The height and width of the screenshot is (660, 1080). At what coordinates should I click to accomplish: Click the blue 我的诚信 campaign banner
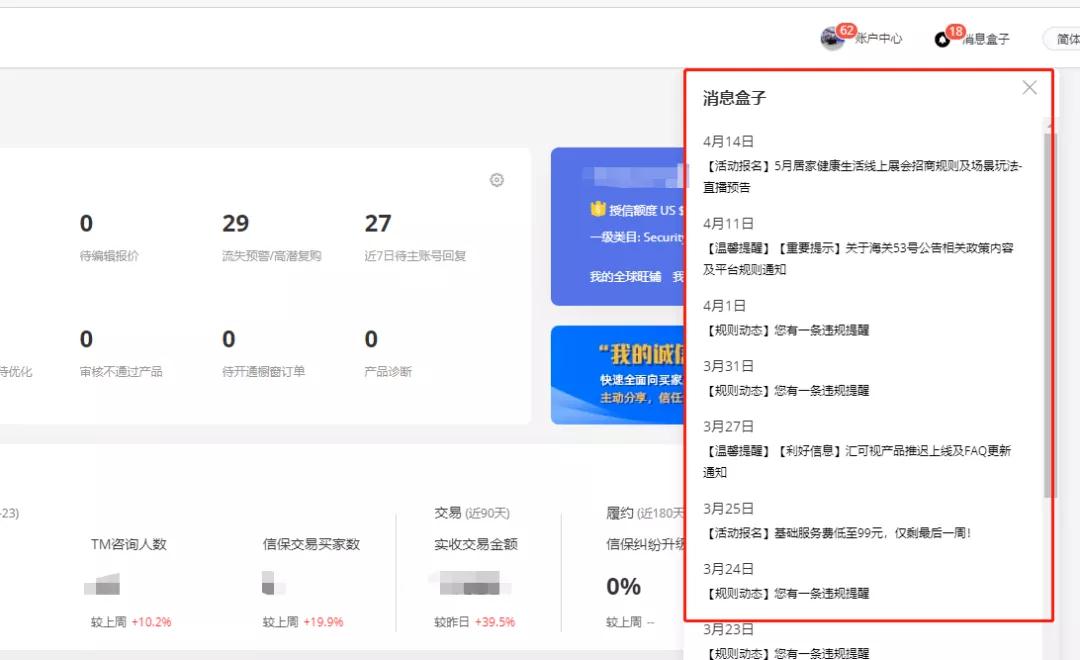coord(620,375)
